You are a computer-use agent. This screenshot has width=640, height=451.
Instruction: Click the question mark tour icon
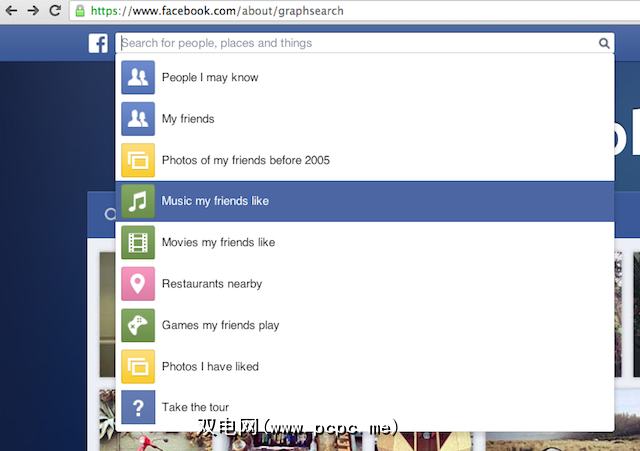pyautogui.click(x=138, y=407)
